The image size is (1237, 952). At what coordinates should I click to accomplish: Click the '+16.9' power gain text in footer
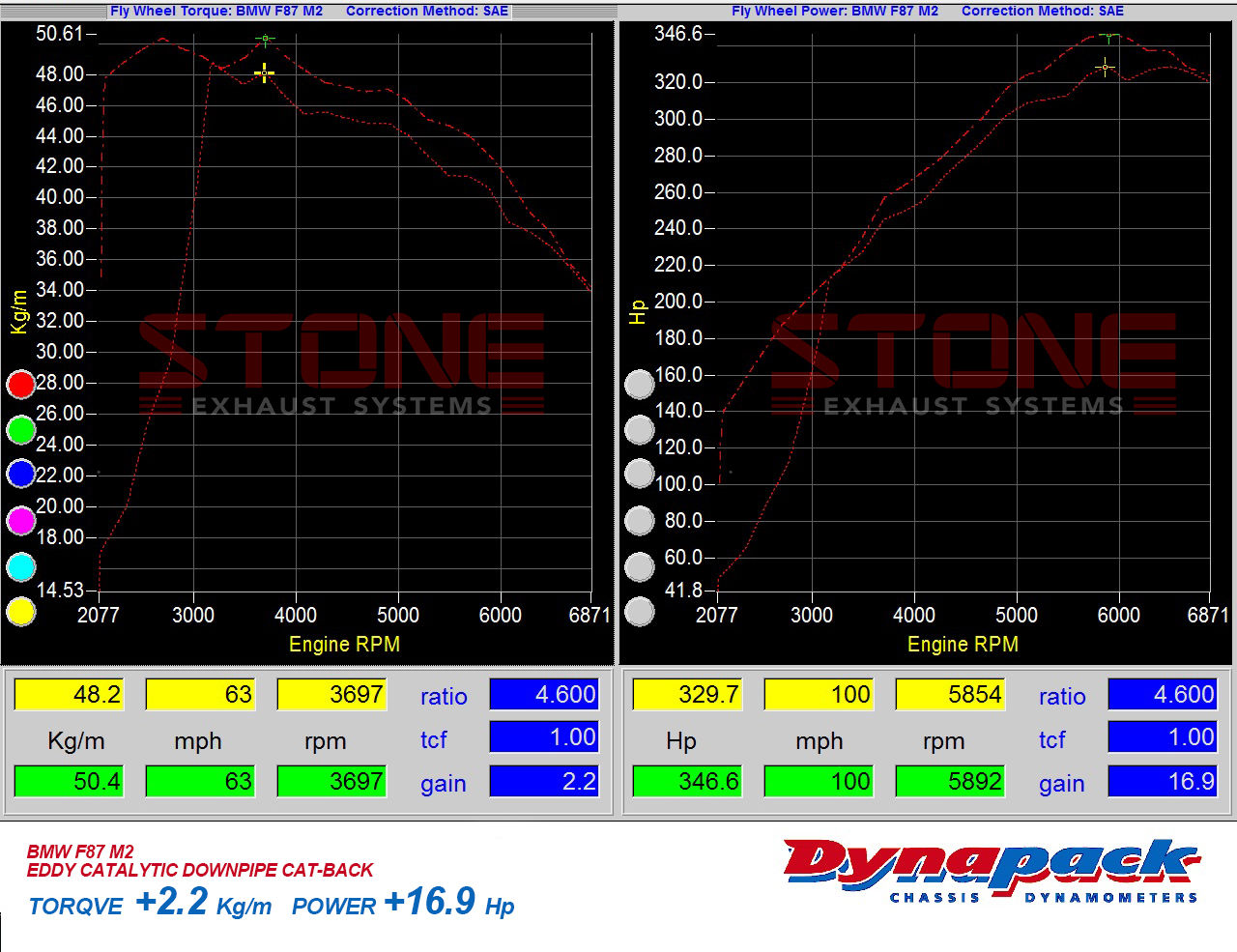[x=429, y=902]
